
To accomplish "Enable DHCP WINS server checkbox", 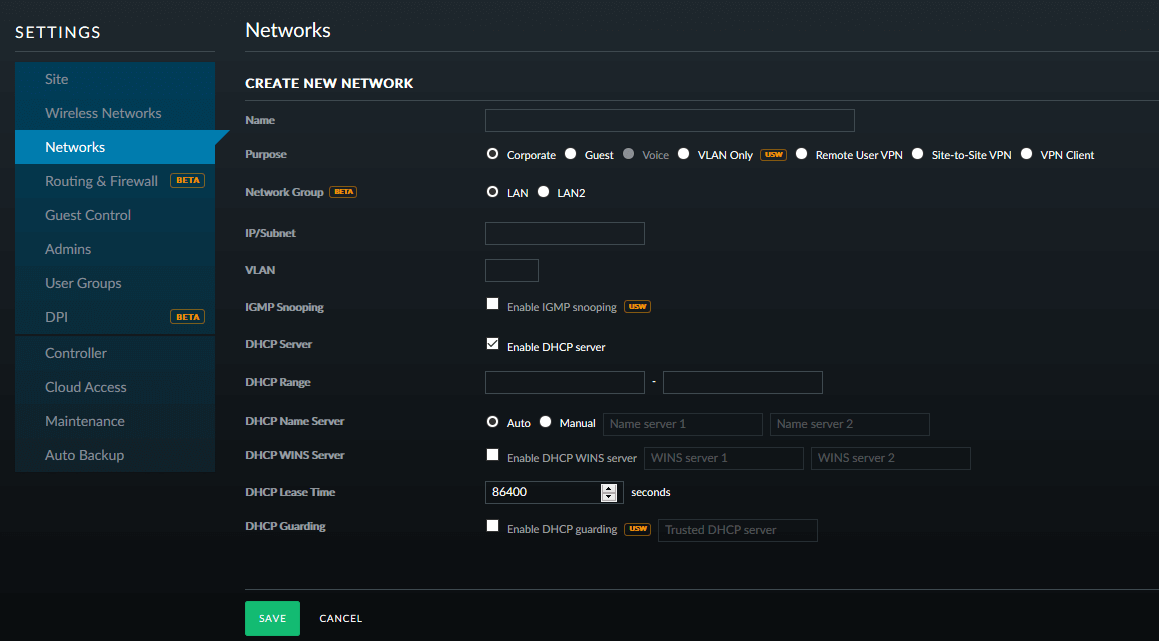I will pos(492,455).
